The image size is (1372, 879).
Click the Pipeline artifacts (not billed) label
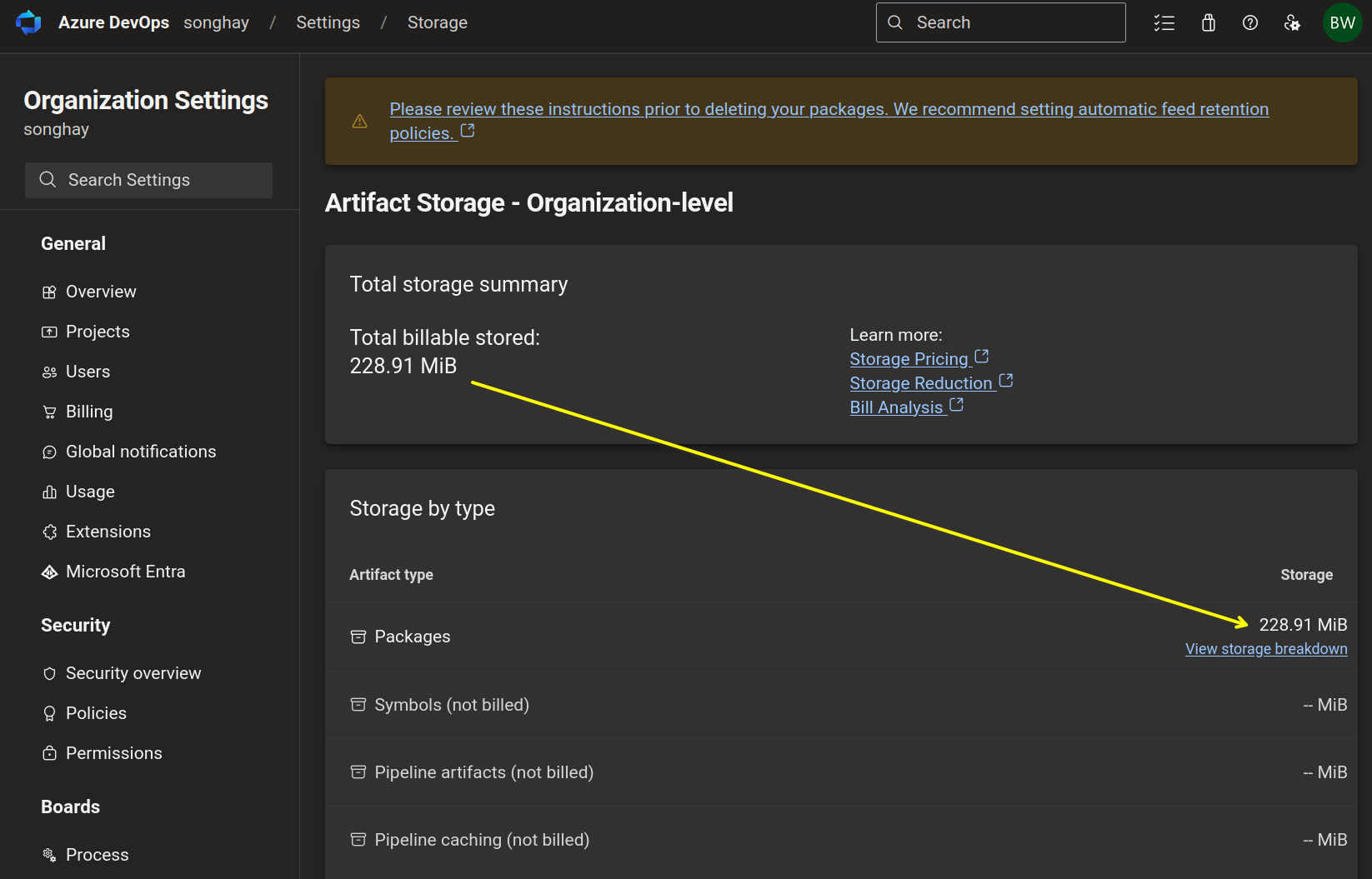tap(484, 772)
